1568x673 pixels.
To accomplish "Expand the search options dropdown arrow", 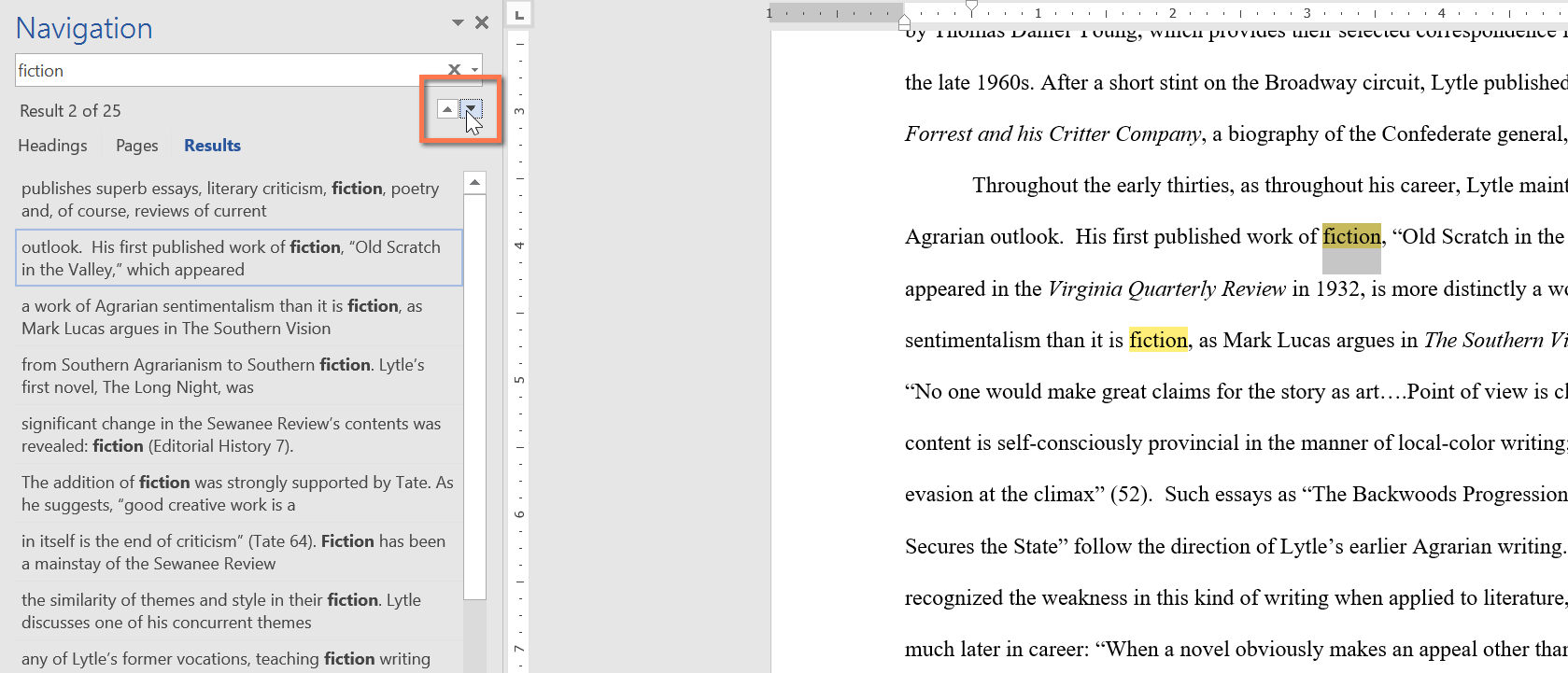I will click(x=474, y=70).
